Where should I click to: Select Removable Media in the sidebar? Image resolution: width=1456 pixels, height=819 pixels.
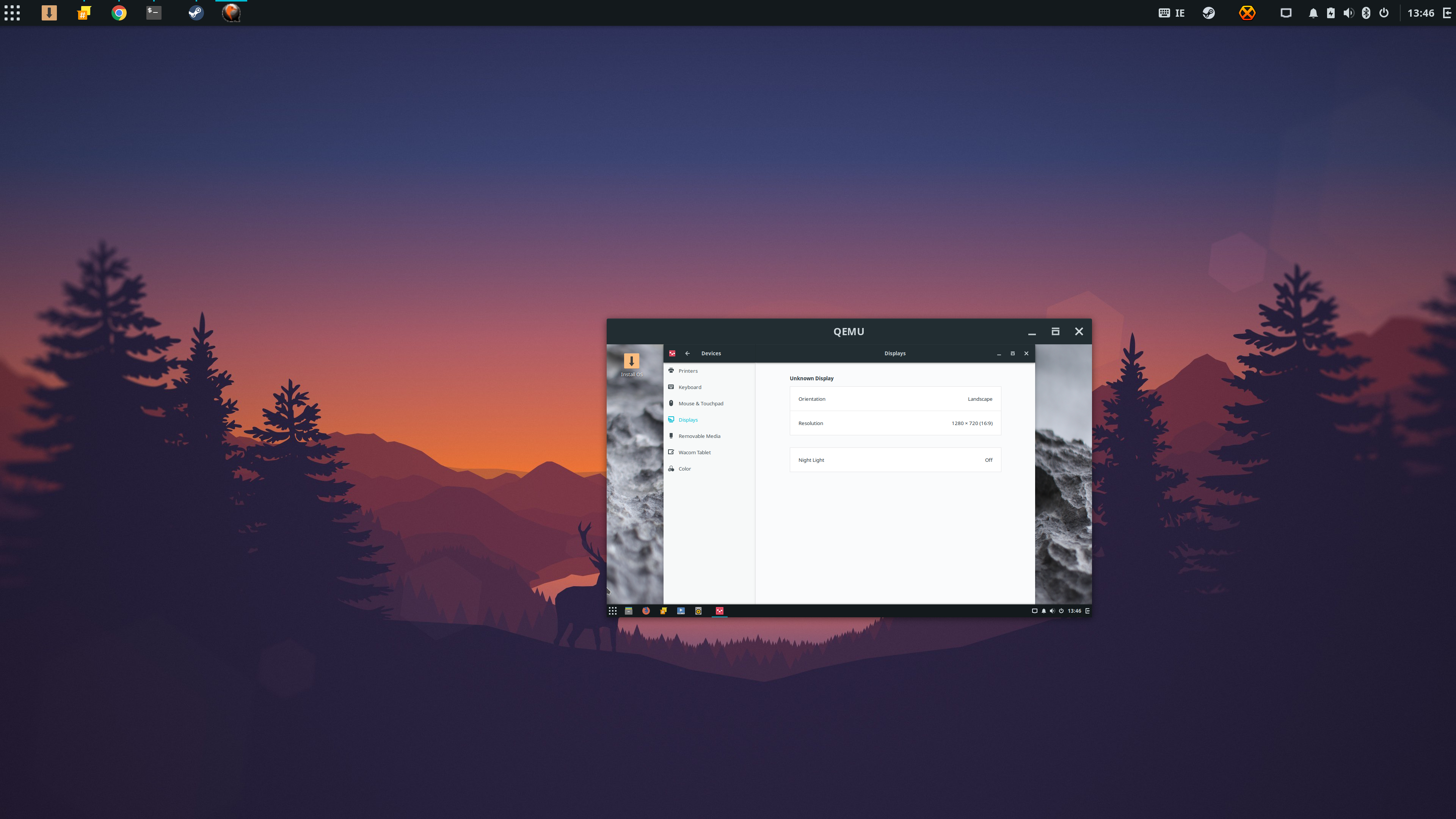[709, 436]
